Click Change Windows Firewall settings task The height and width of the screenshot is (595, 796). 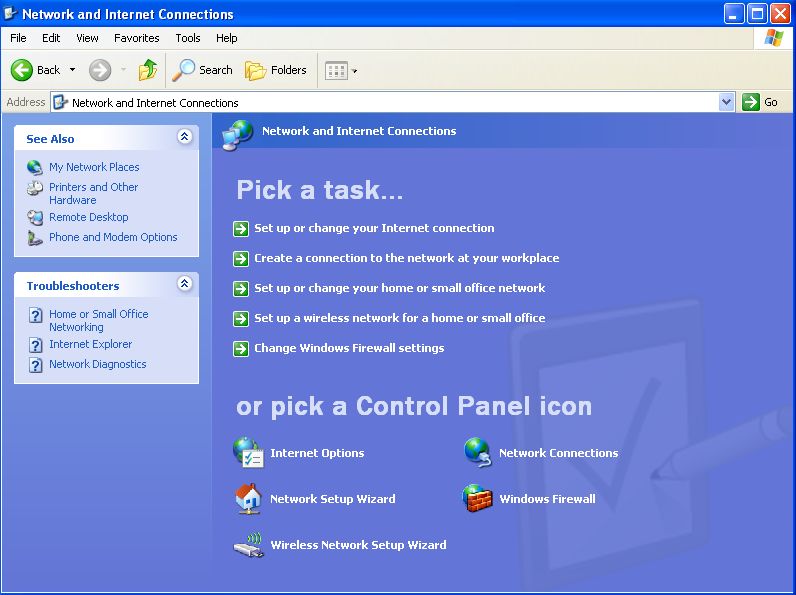tap(348, 348)
